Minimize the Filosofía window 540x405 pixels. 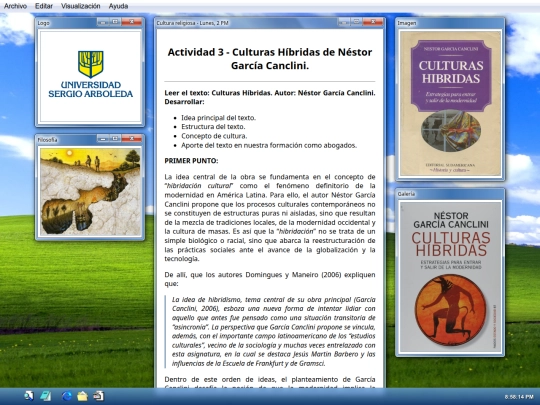tap(103, 138)
